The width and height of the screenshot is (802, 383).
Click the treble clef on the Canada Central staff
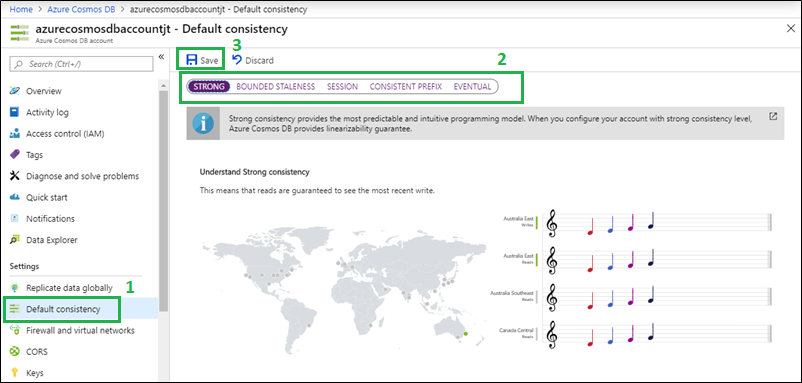(551, 334)
